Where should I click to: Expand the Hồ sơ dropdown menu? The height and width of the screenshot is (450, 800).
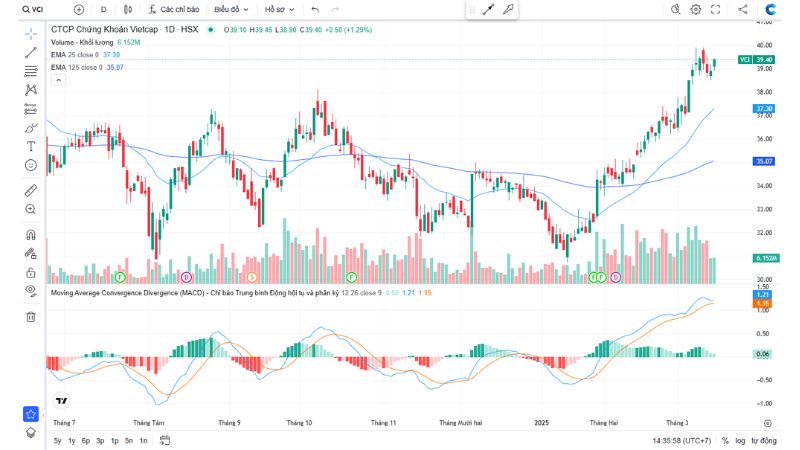coord(279,9)
